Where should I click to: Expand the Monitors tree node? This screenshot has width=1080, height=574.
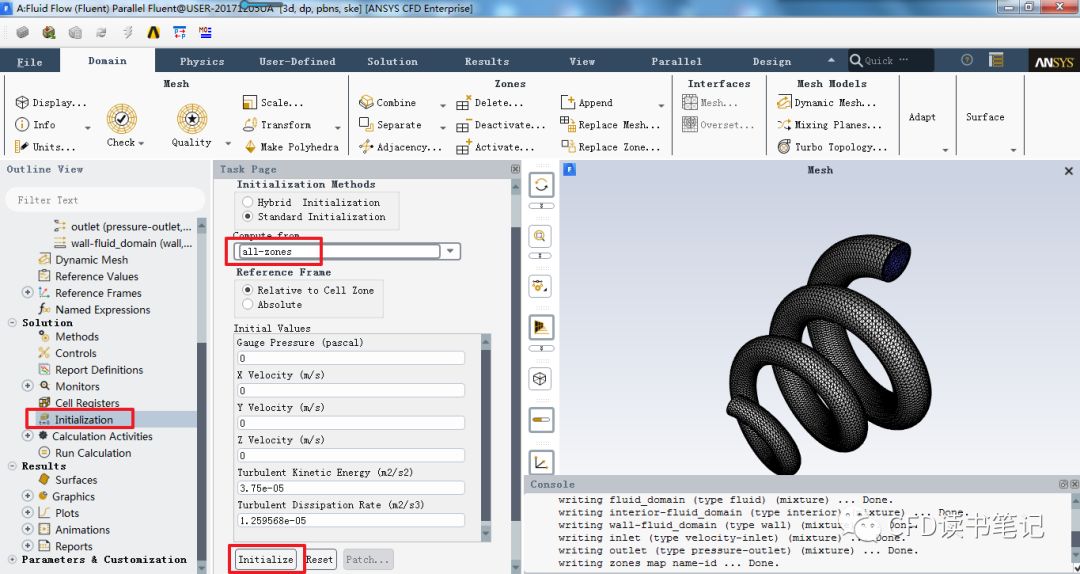[x=27, y=386]
